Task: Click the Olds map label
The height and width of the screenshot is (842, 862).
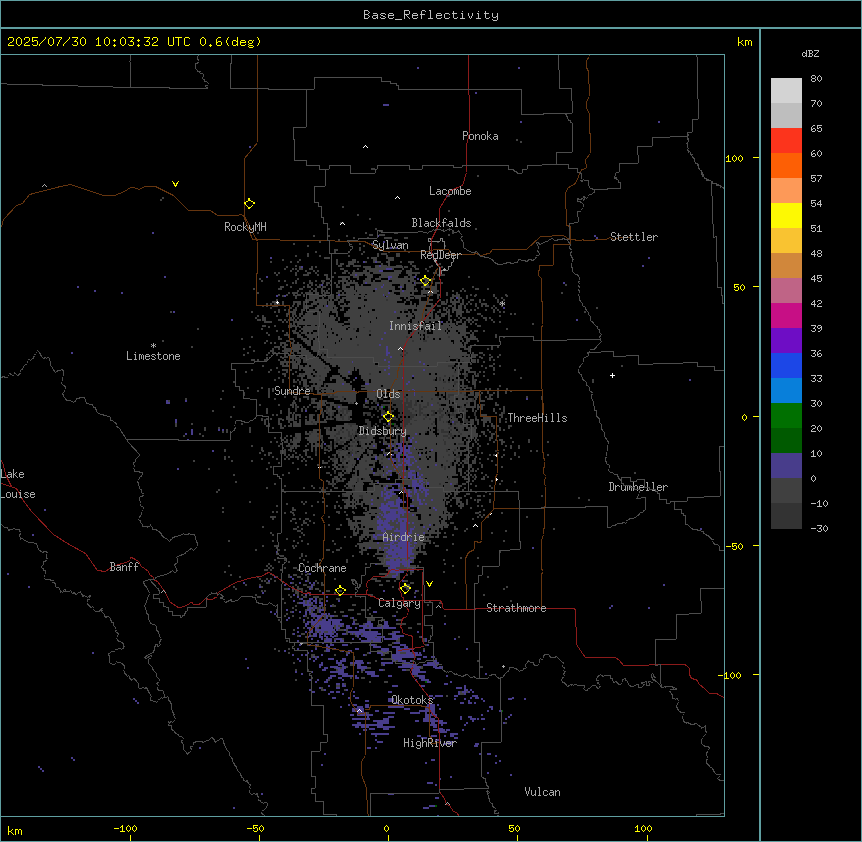Action: click(x=388, y=394)
